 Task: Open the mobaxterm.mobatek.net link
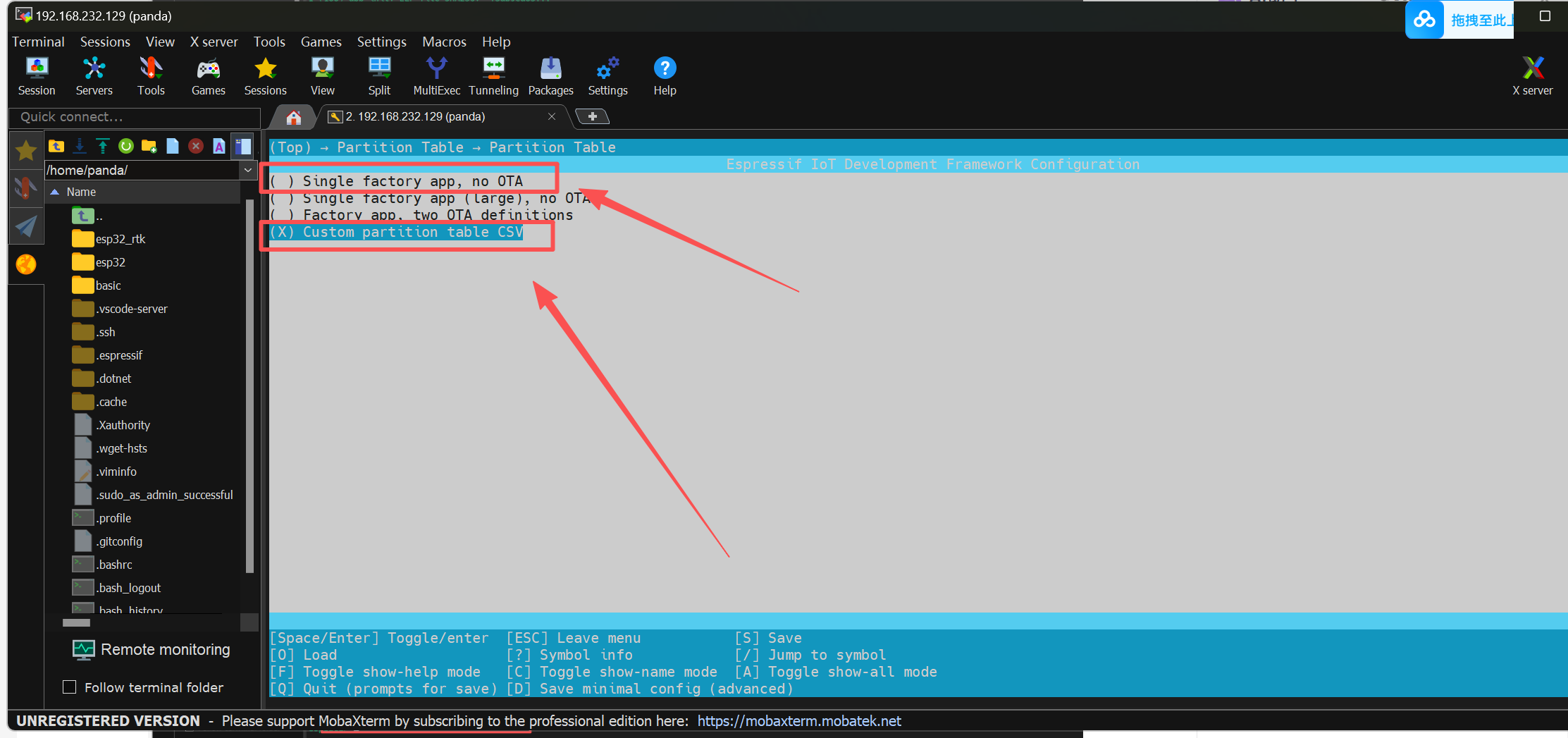point(799,720)
